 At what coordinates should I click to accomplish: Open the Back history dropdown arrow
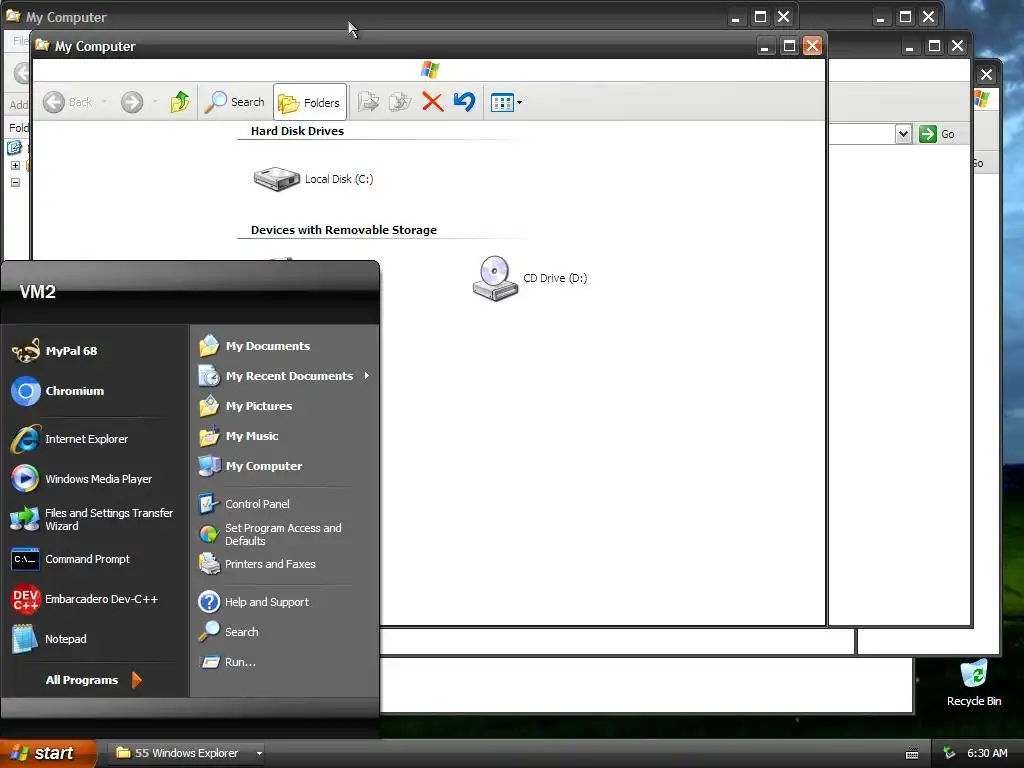[x=104, y=102]
